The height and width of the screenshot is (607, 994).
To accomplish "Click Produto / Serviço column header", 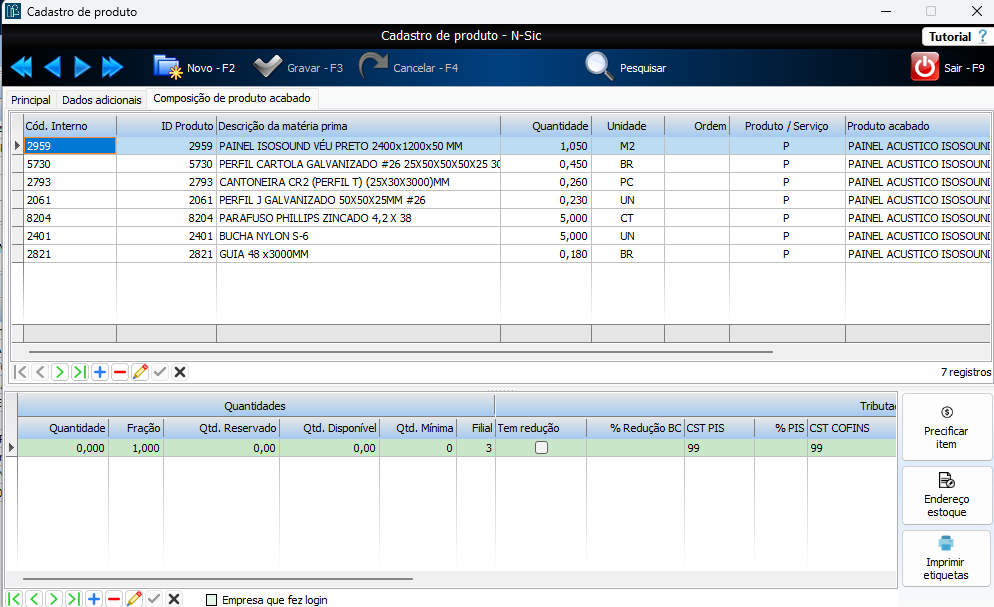I will [787, 126].
